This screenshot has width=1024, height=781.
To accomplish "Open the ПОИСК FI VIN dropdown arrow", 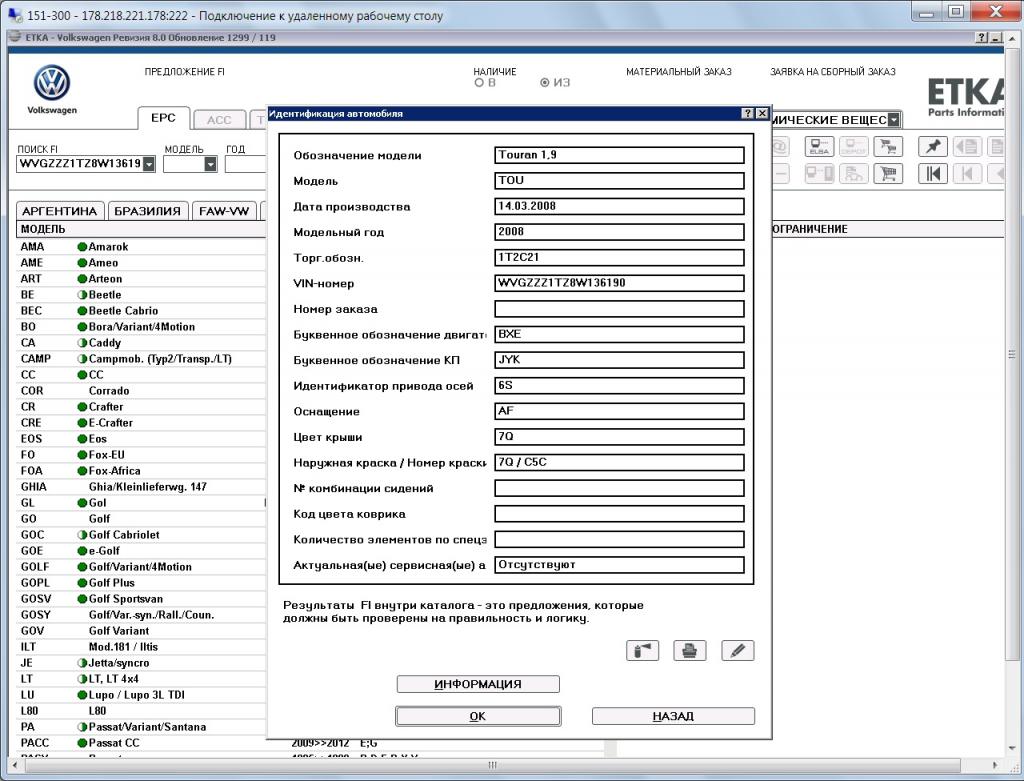I will click(149, 164).
